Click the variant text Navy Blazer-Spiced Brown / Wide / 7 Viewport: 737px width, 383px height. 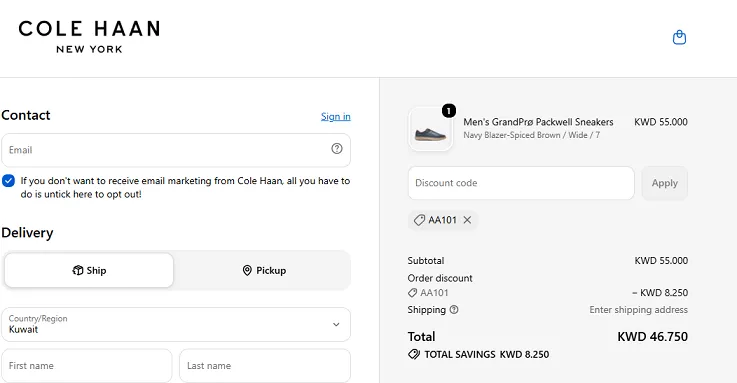[531, 135]
